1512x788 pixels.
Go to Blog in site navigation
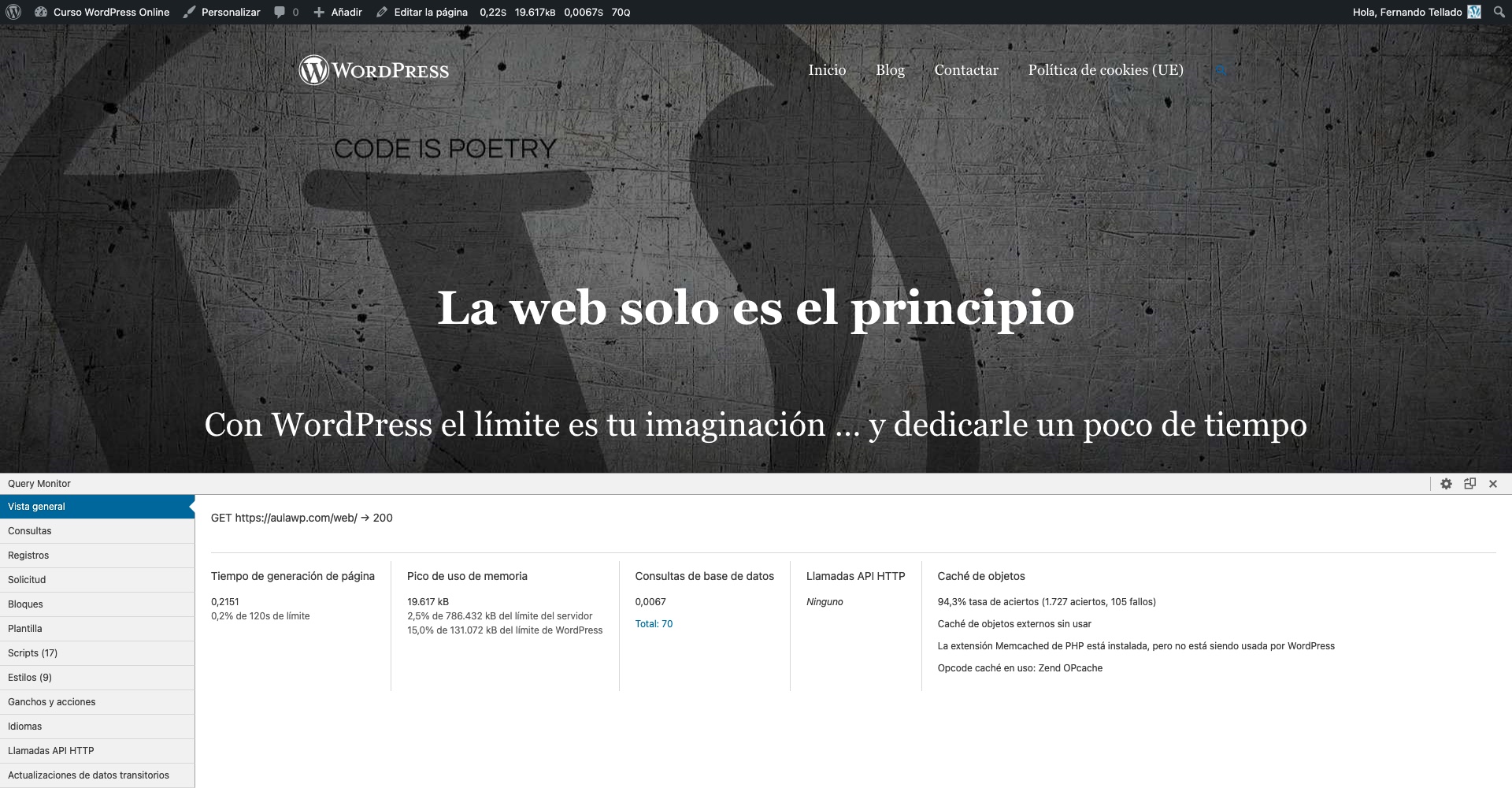point(890,70)
